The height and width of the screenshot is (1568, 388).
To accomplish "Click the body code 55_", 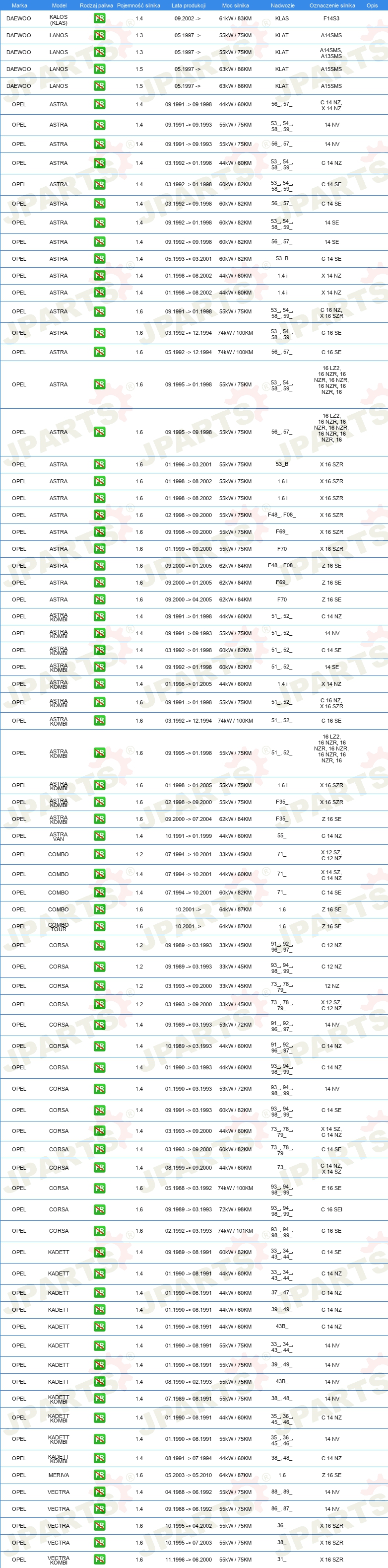I will click(282, 836).
